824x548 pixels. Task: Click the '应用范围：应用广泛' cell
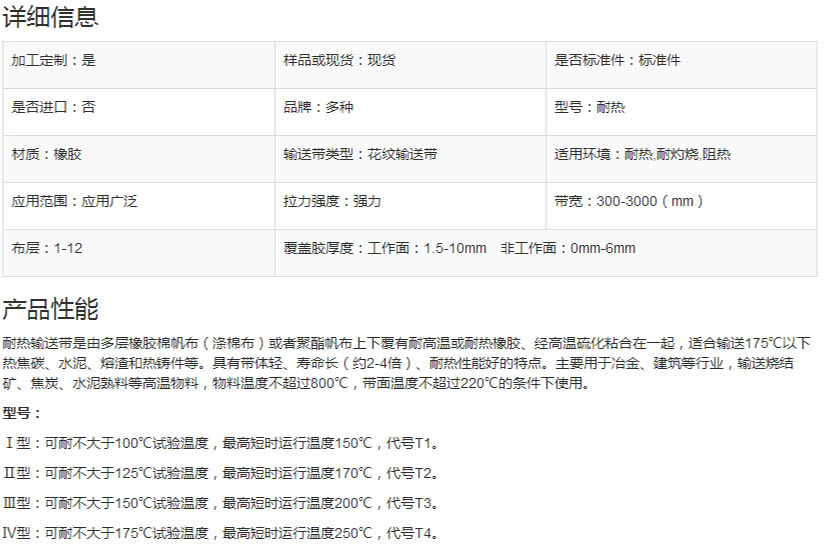point(139,206)
